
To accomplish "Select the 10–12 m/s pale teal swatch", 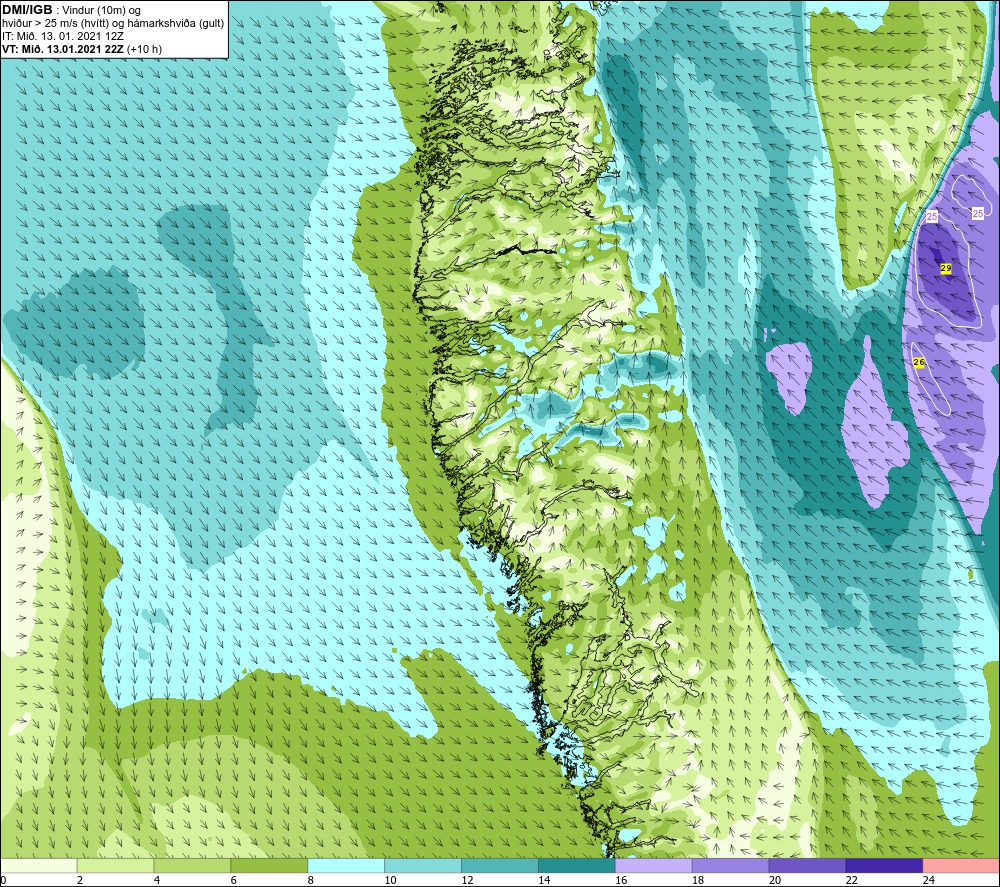I will (423, 865).
